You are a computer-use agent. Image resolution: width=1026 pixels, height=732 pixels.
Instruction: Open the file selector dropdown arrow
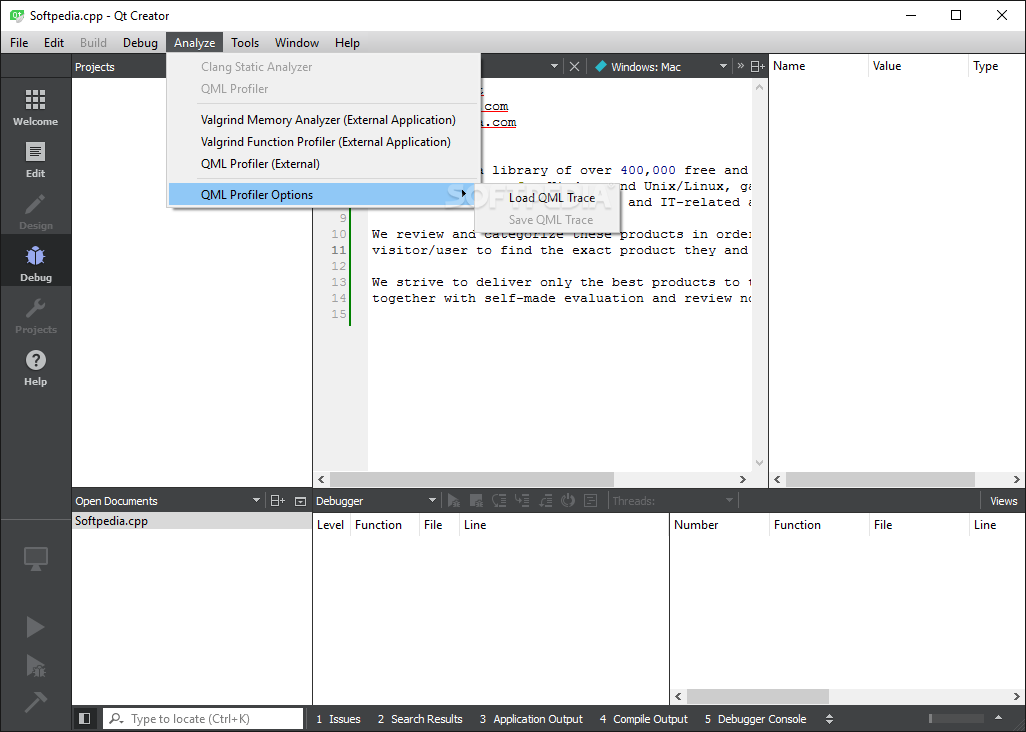[554, 66]
